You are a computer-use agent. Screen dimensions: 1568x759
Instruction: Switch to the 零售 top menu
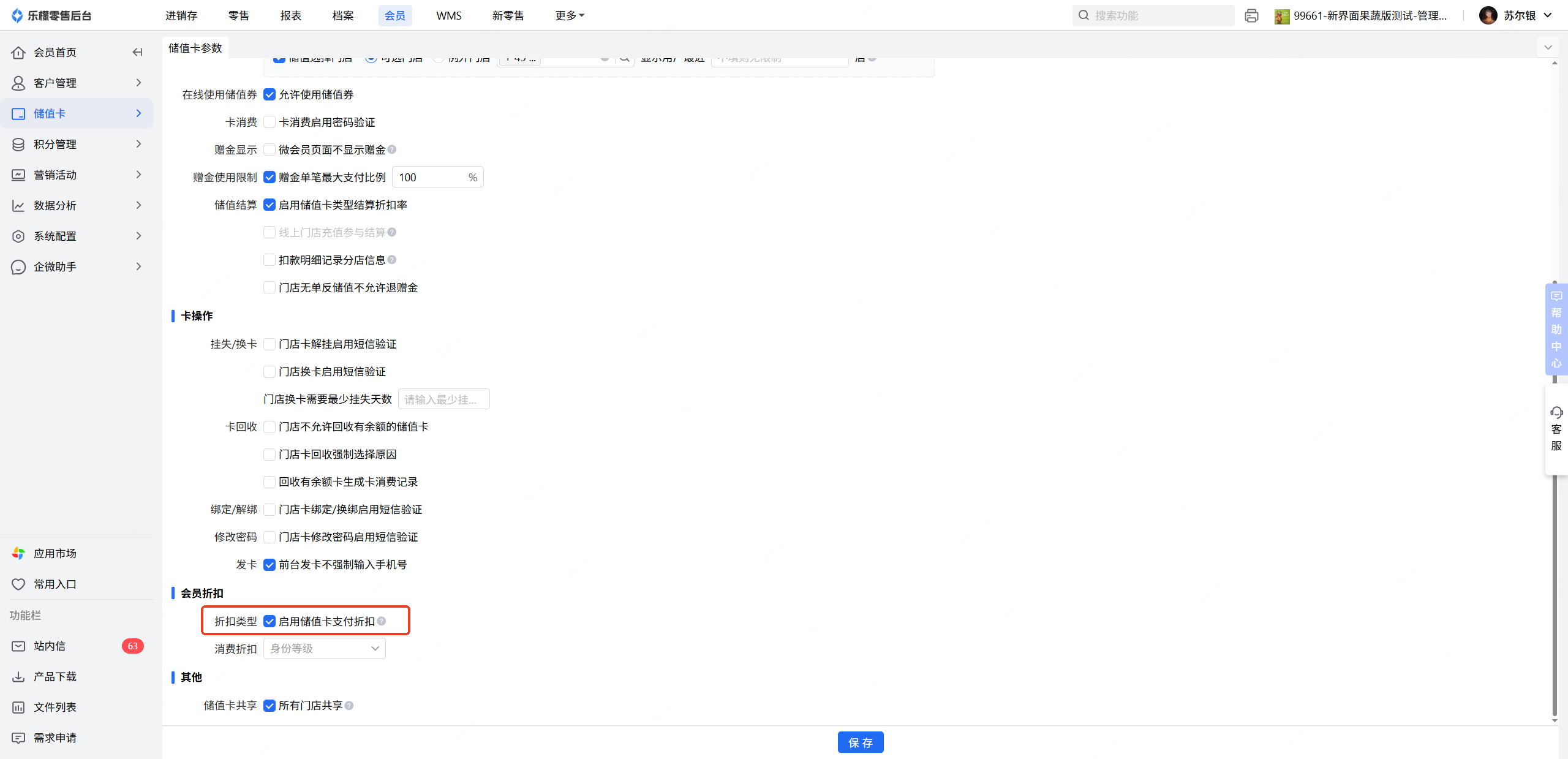238,16
